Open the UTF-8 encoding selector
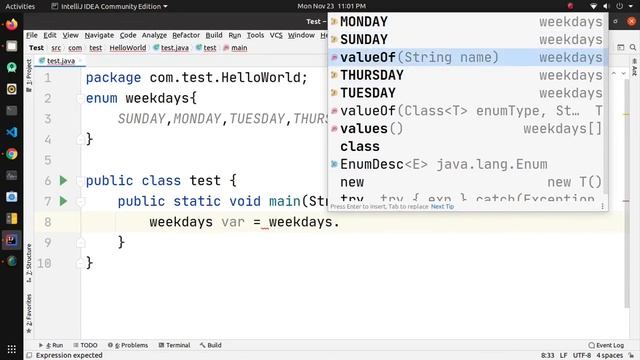Screen dimensions: 640x360 point(582,356)
